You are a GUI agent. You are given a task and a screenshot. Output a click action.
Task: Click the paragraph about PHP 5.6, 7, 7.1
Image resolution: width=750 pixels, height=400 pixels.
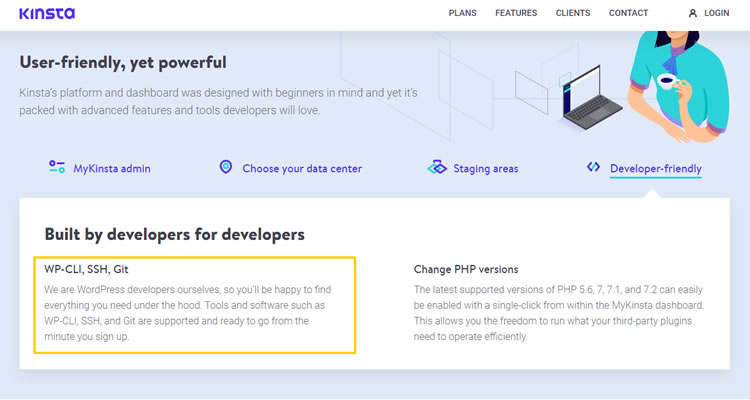pyautogui.click(x=559, y=313)
